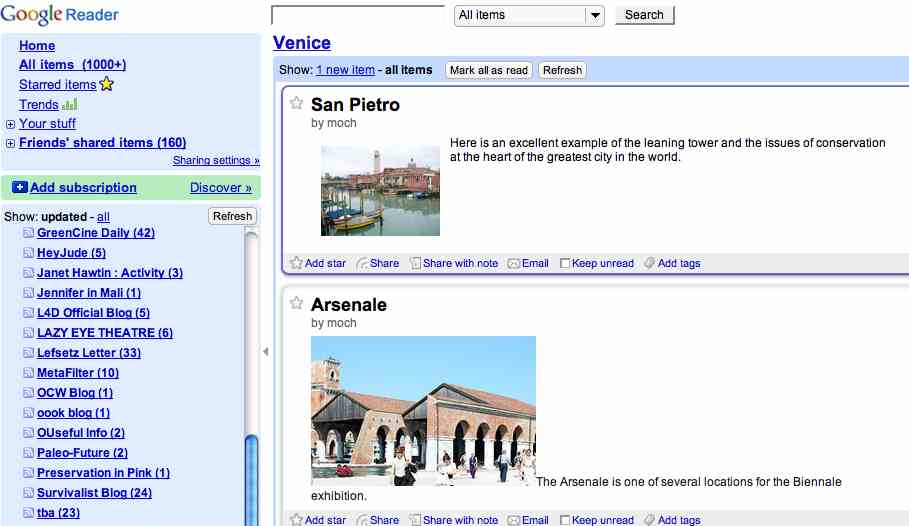Click the search text field

358,16
